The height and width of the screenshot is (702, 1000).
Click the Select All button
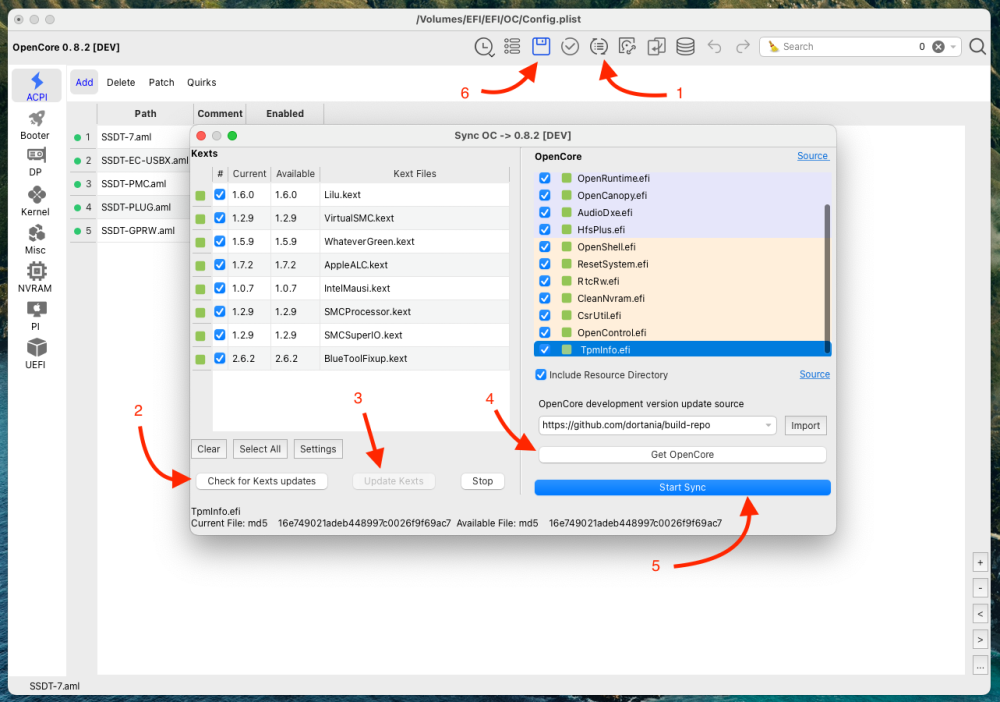coord(260,449)
